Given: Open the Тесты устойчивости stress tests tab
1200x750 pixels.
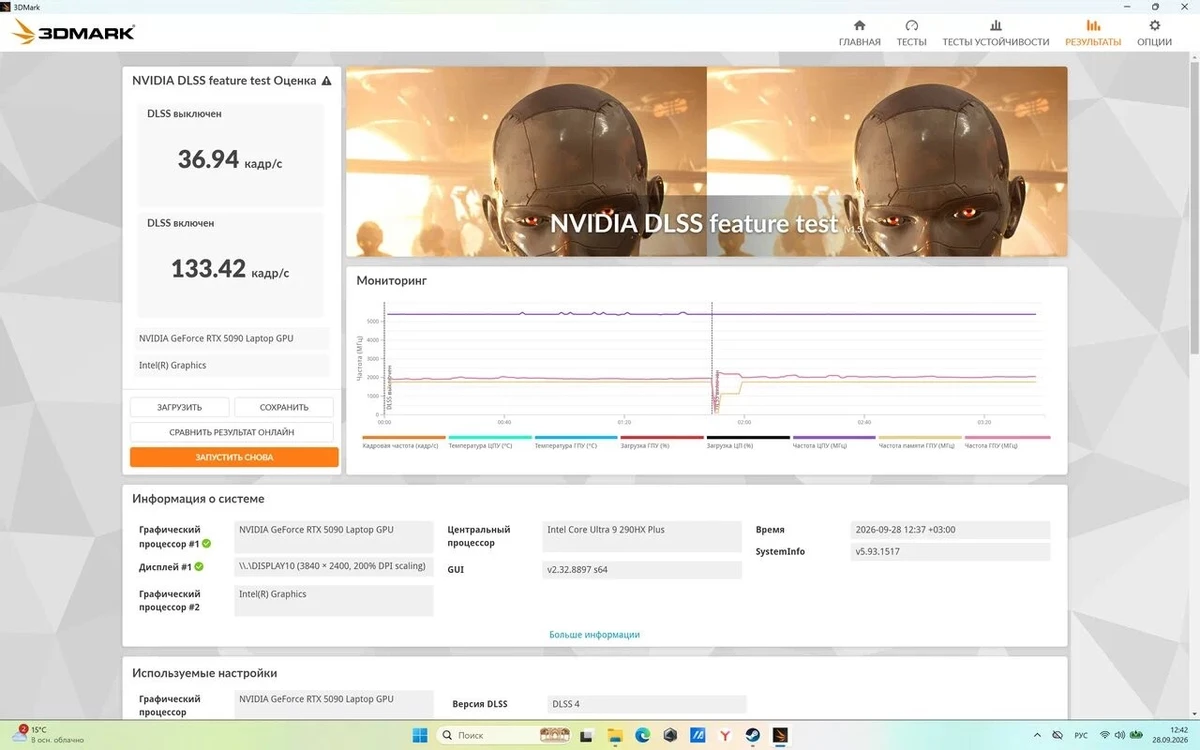Looking at the screenshot, I should 995,33.
